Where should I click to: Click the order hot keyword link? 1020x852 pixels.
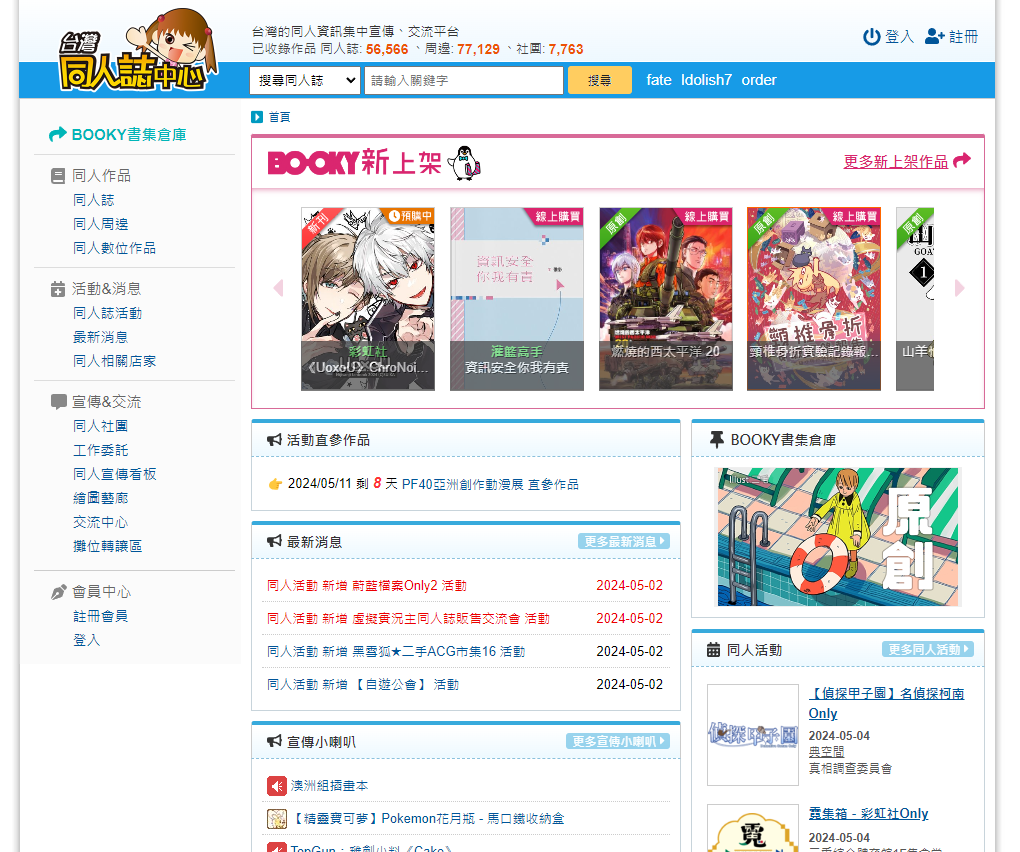pos(759,80)
